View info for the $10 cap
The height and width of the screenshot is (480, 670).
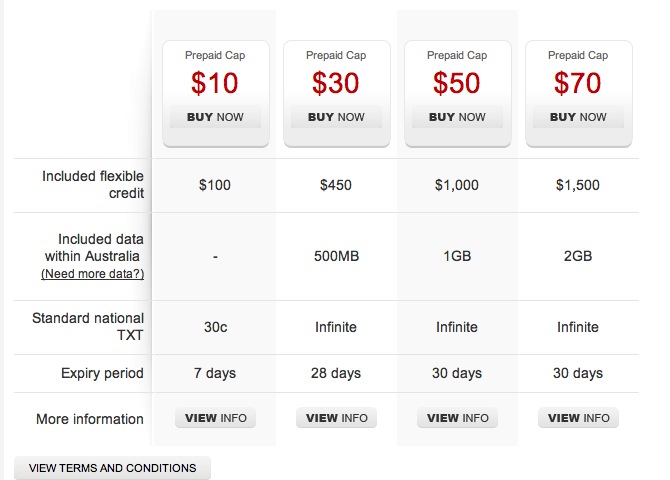click(x=215, y=418)
